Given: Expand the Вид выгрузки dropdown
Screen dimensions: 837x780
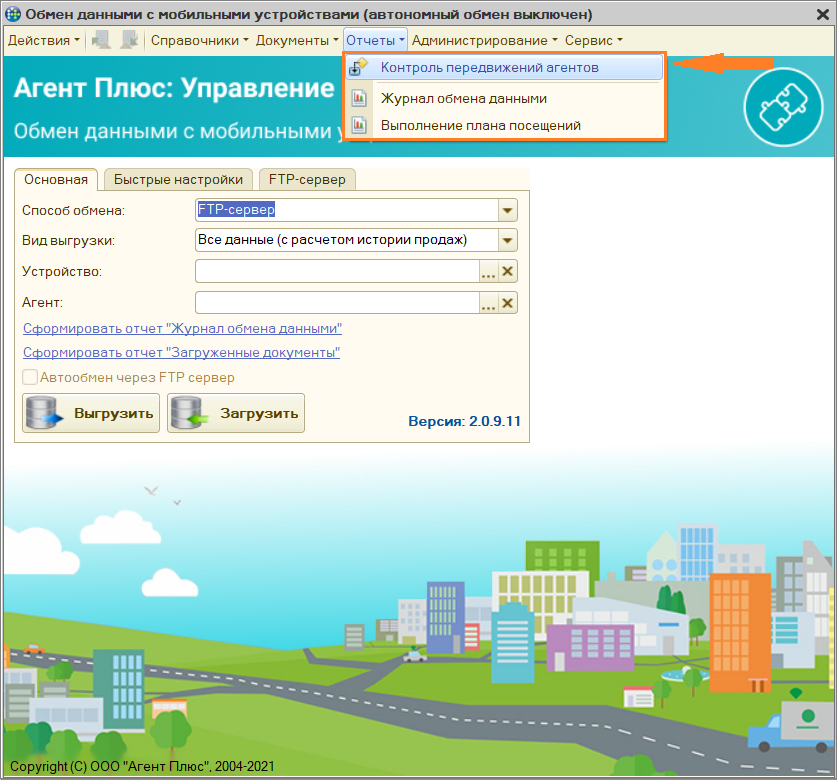Looking at the screenshot, I should pos(508,240).
